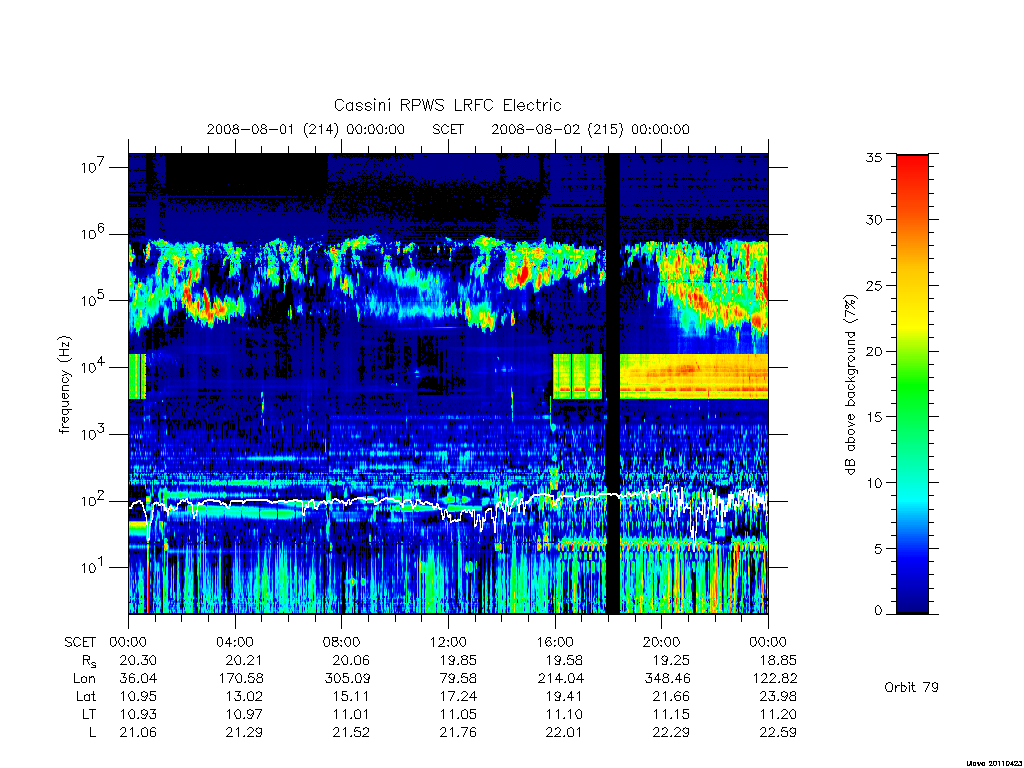Click the end date '2008-08-02 (215)' text
Screen dimensions: 1024x768
[557, 129]
